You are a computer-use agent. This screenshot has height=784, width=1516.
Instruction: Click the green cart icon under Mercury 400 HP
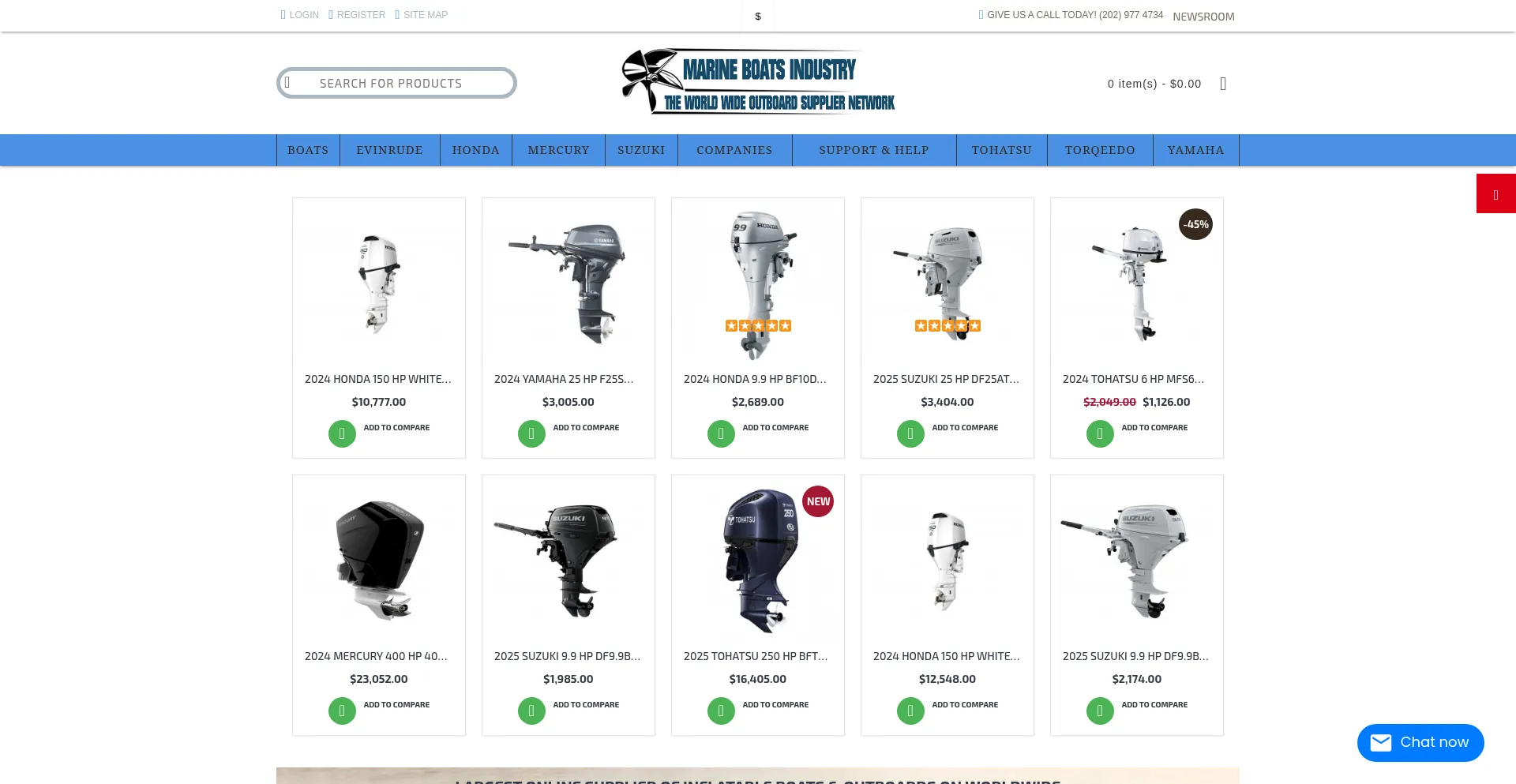(342, 711)
